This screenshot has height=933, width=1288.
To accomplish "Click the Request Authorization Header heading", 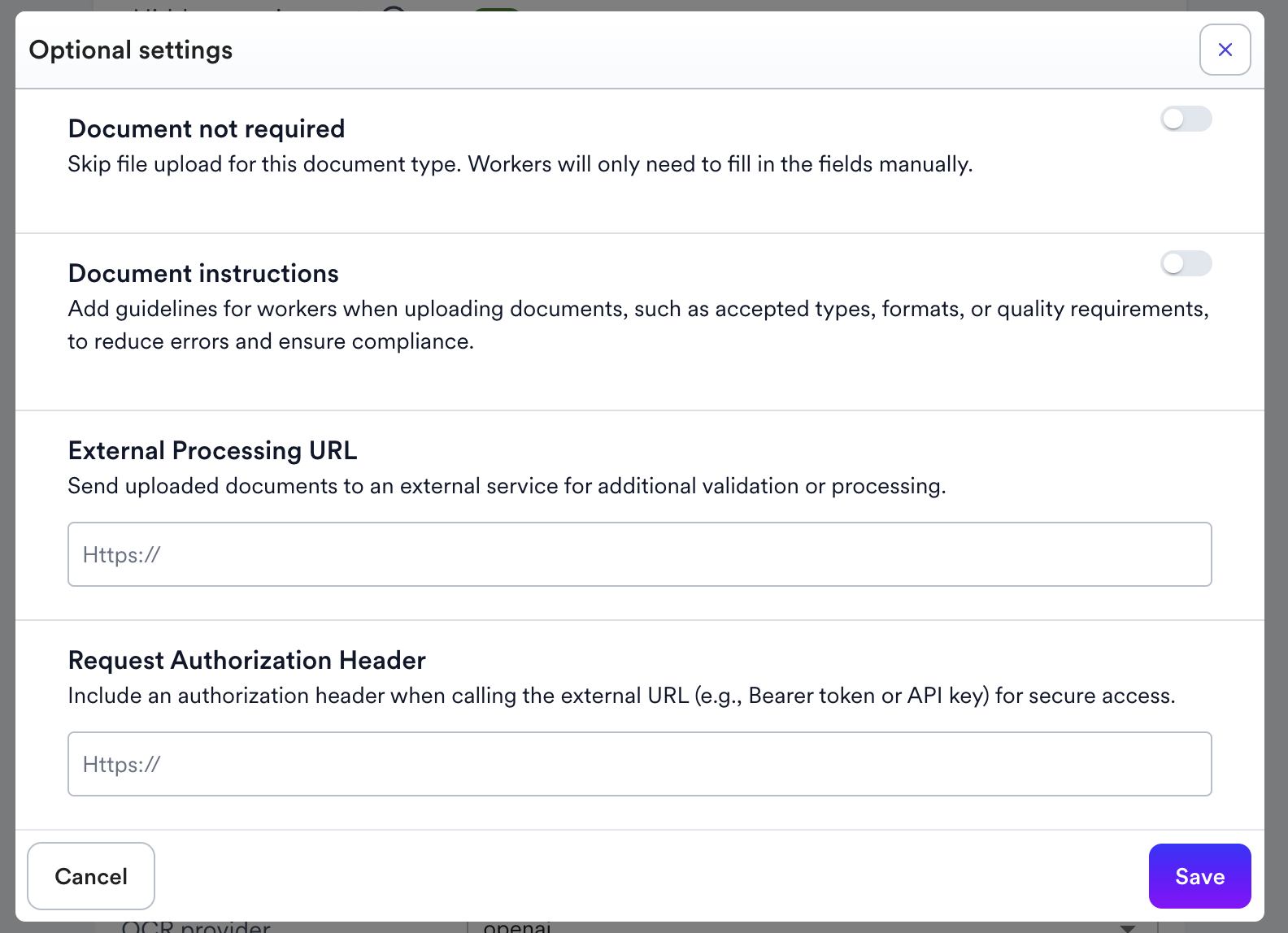I will pyautogui.click(x=247, y=660).
